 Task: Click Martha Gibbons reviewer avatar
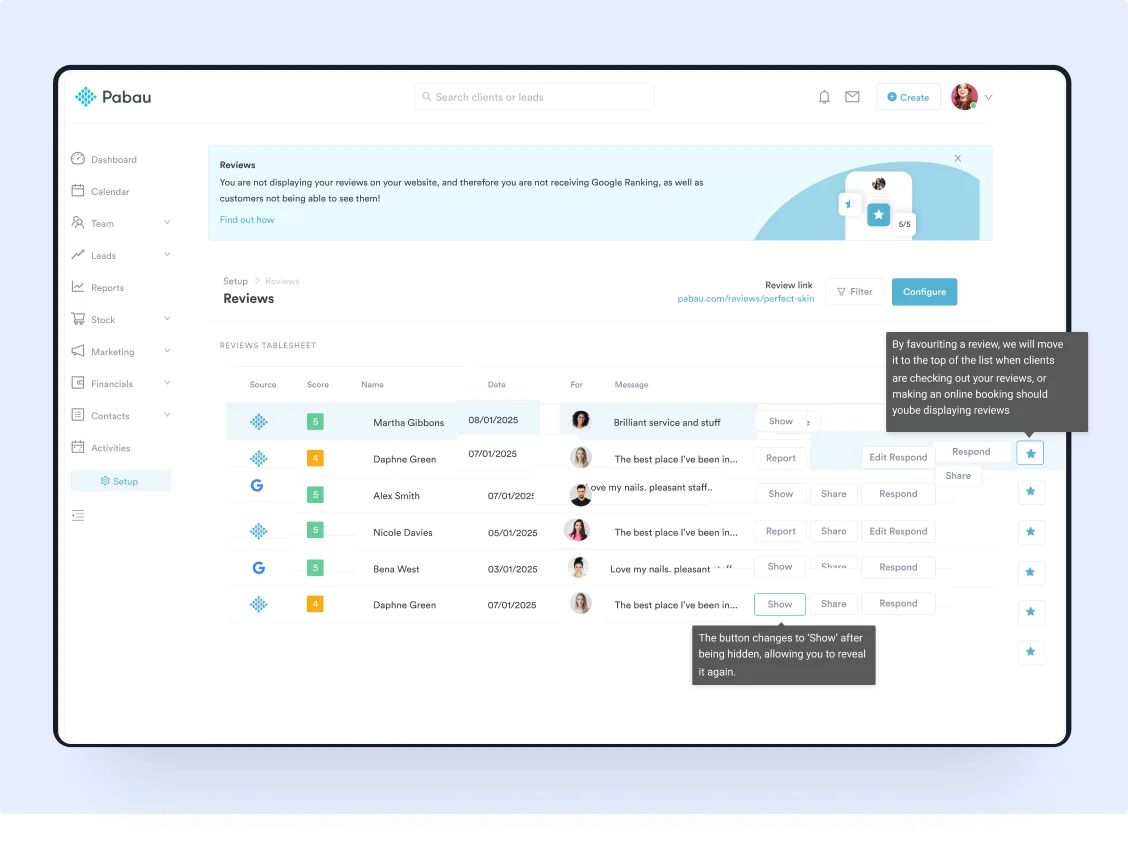(581, 421)
